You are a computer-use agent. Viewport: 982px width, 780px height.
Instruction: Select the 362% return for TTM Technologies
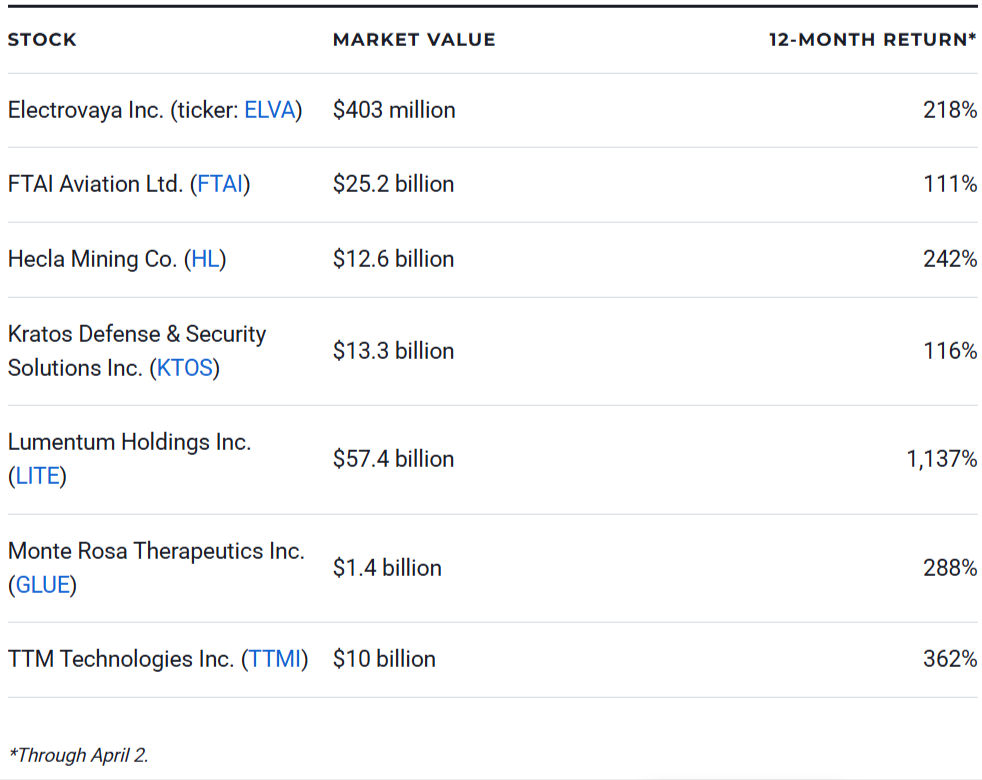coord(950,659)
